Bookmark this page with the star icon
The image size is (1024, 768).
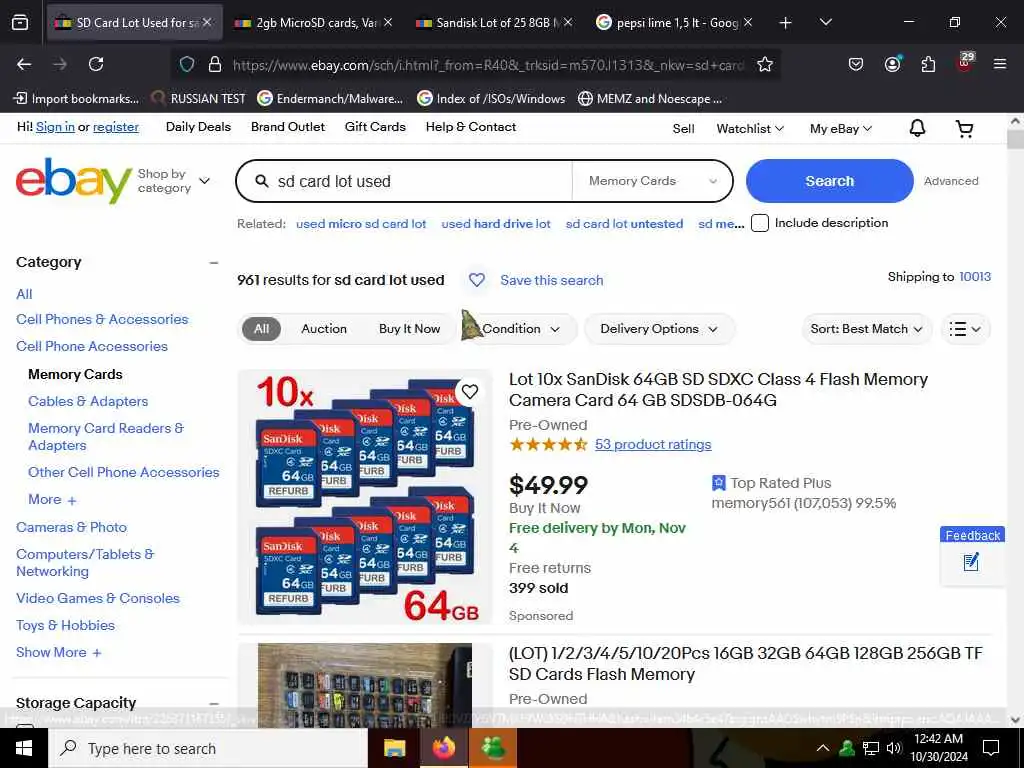tap(765, 64)
